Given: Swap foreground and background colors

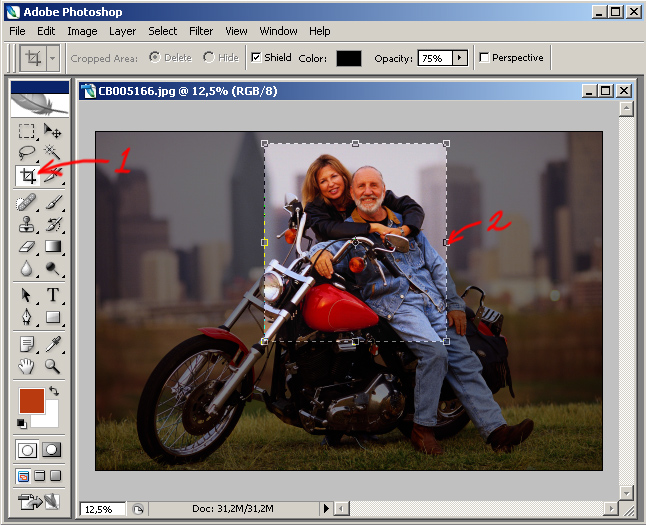Looking at the screenshot, I should (x=54, y=391).
